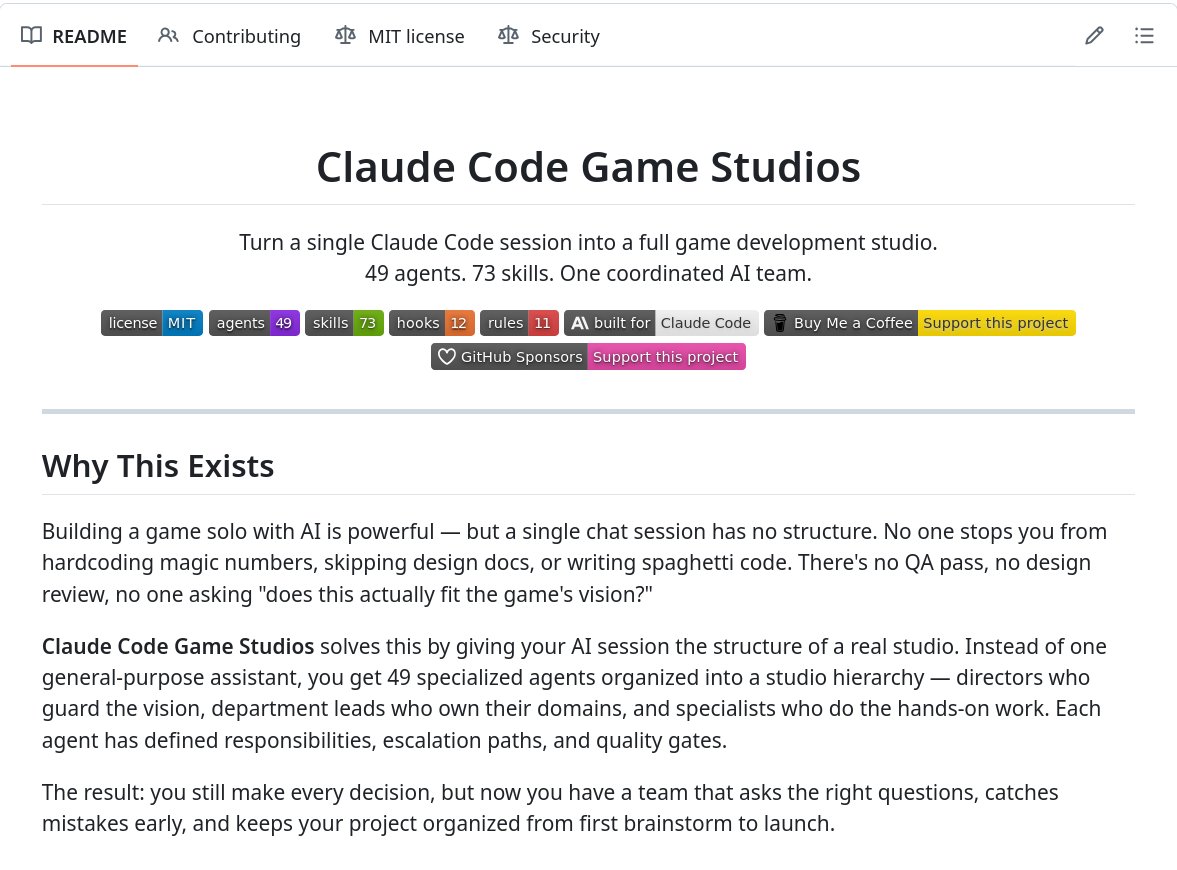Screen dimensions: 1177x870
Task: Click the 'Building a game solo with AI' paragraph
Action: (x=574, y=562)
